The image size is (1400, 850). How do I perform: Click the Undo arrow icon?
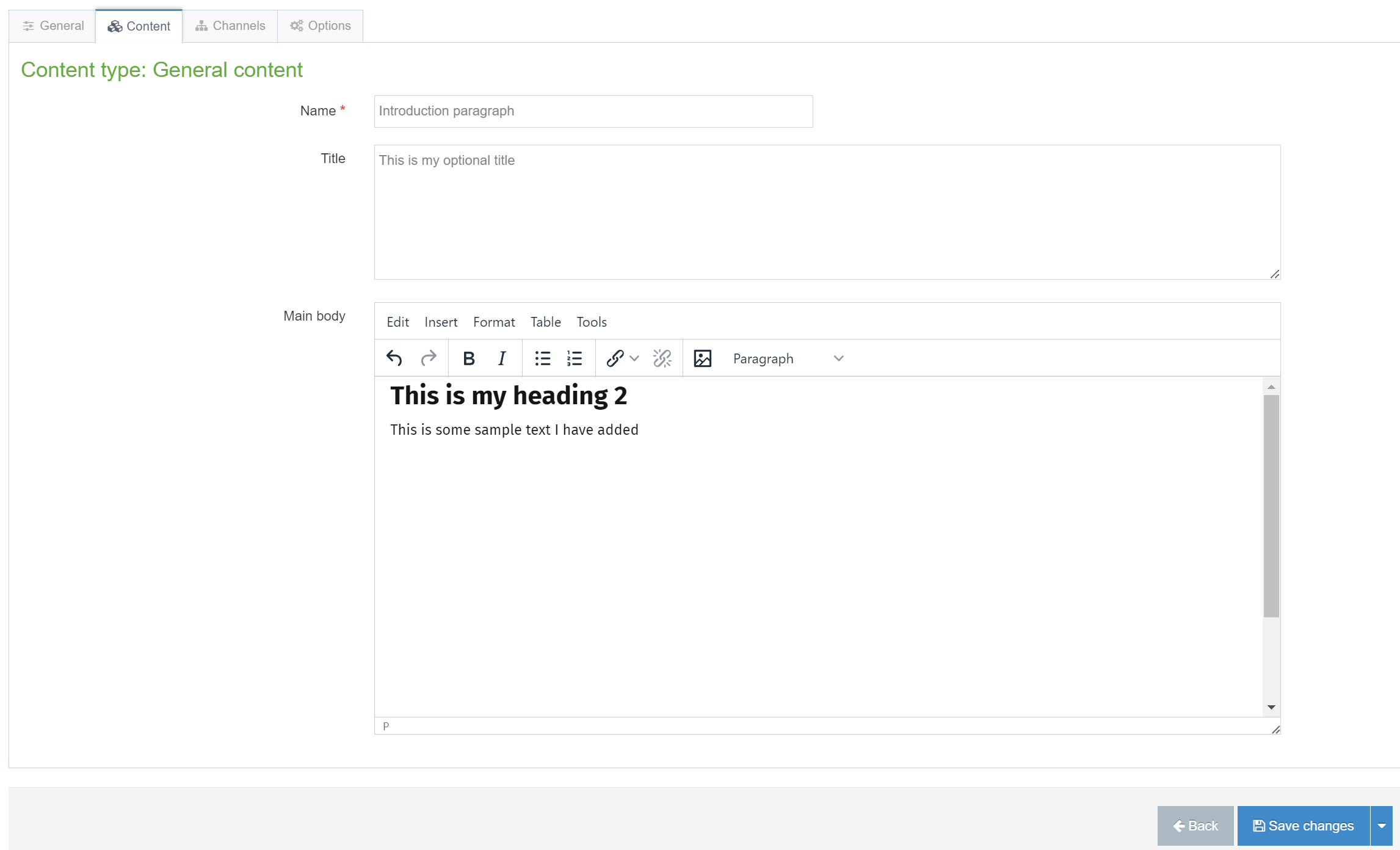click(x=394, y=358)
